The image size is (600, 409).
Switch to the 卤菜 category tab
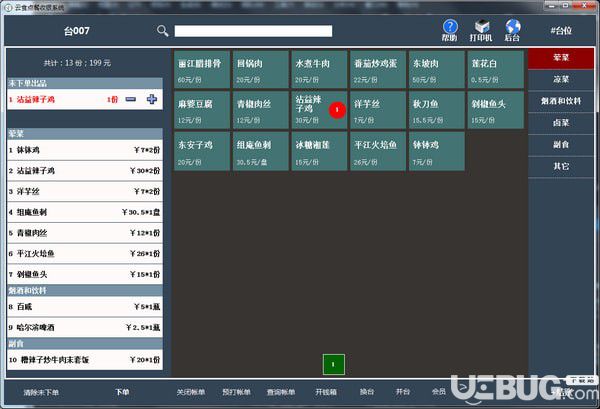click(561, 123)
